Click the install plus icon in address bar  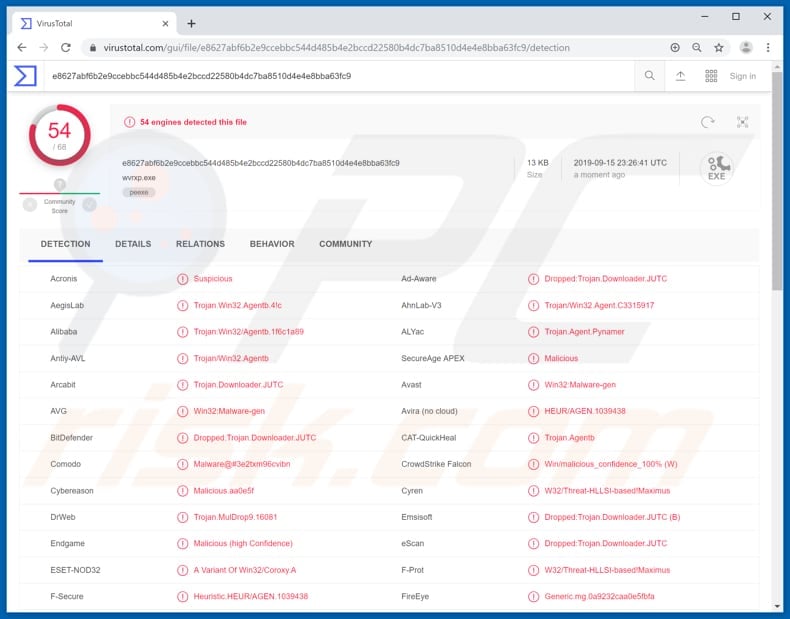click(675, 47)
